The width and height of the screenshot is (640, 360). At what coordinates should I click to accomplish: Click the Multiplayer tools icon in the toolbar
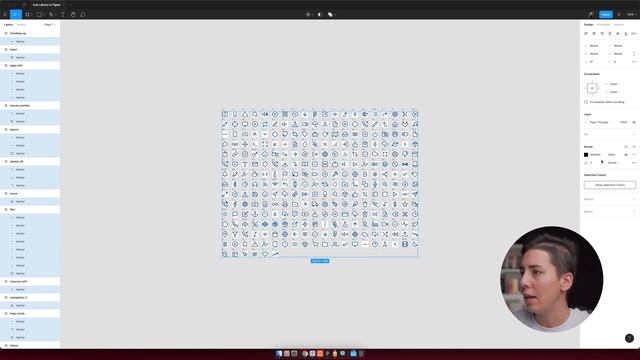pos(591,14)
